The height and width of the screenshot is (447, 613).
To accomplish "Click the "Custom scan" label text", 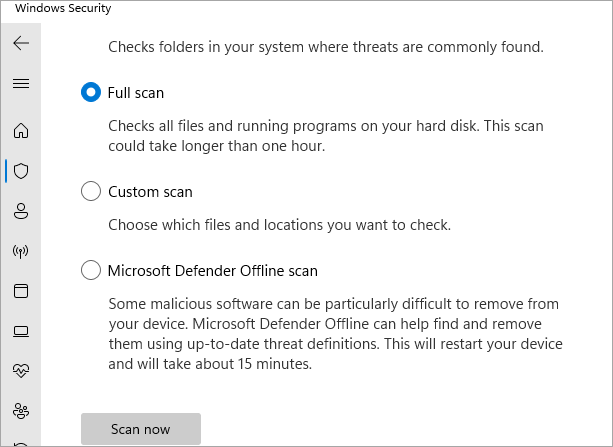I will (150, 191).
